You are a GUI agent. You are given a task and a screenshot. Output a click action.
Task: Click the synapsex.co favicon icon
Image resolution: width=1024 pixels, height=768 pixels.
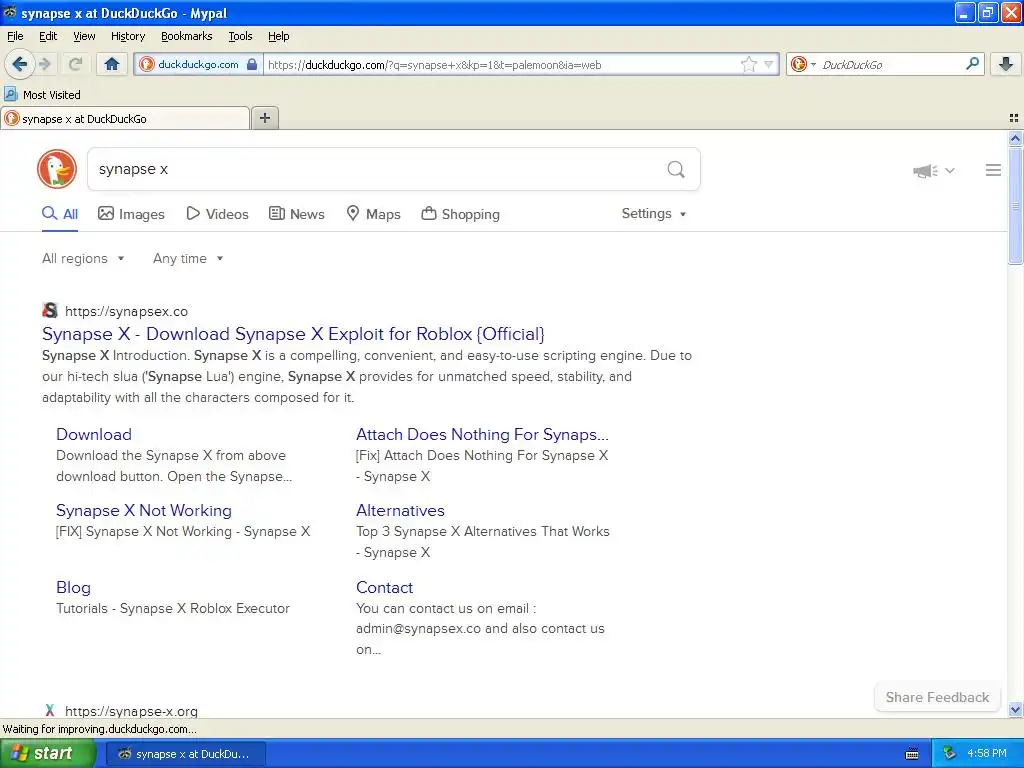(50, 310)
